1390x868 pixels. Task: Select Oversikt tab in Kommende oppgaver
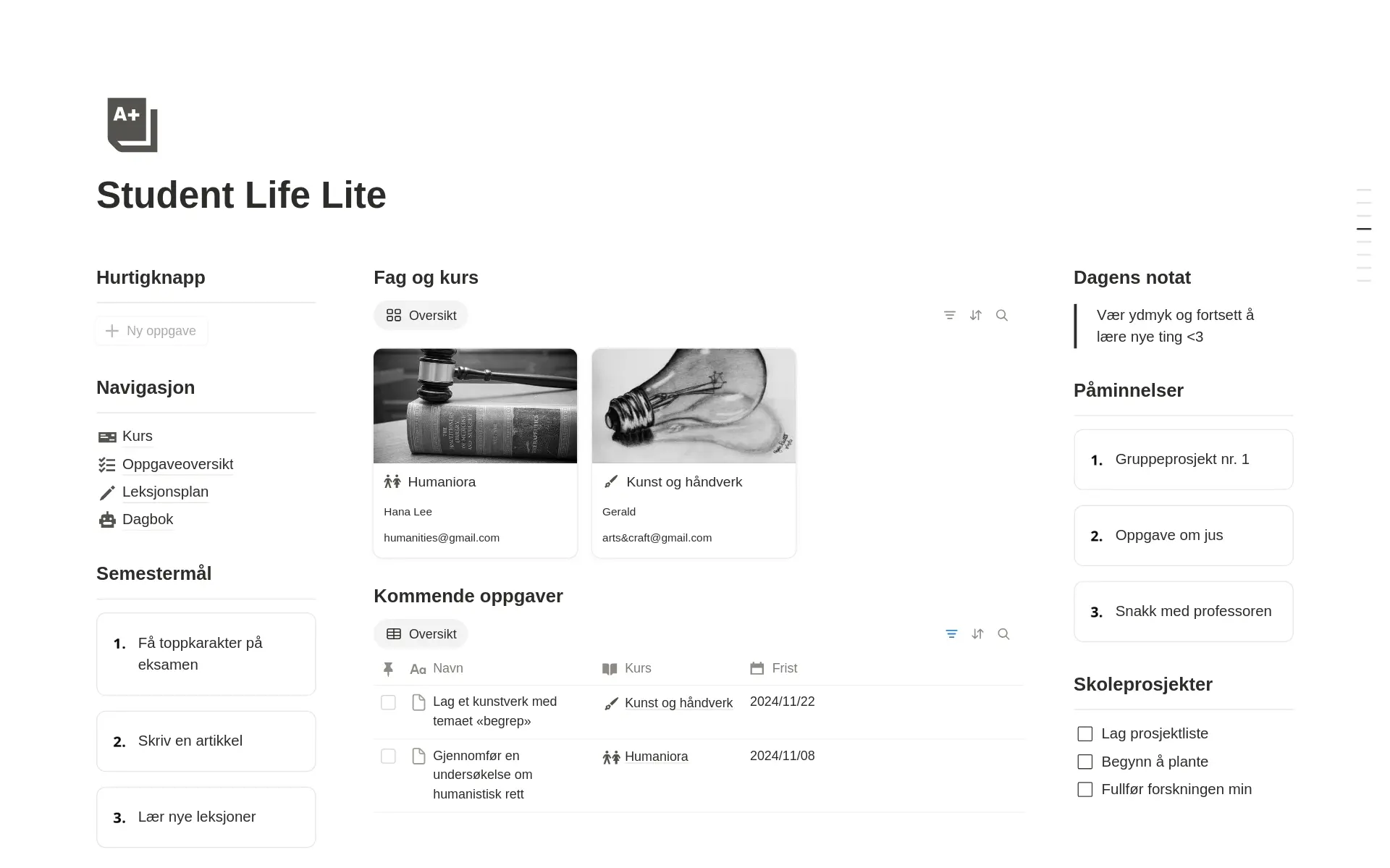pos(421,634)
